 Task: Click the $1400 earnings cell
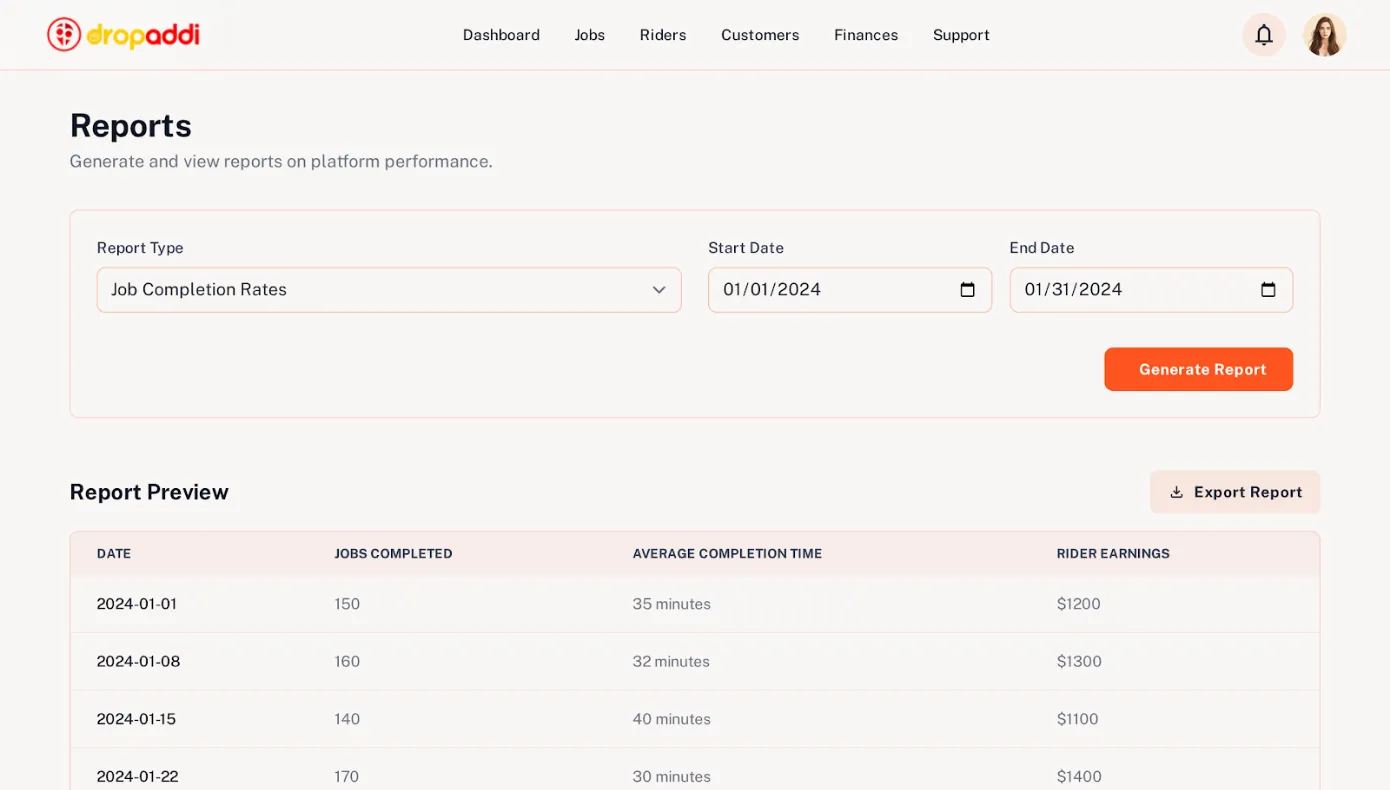(x=1079, y=777)
